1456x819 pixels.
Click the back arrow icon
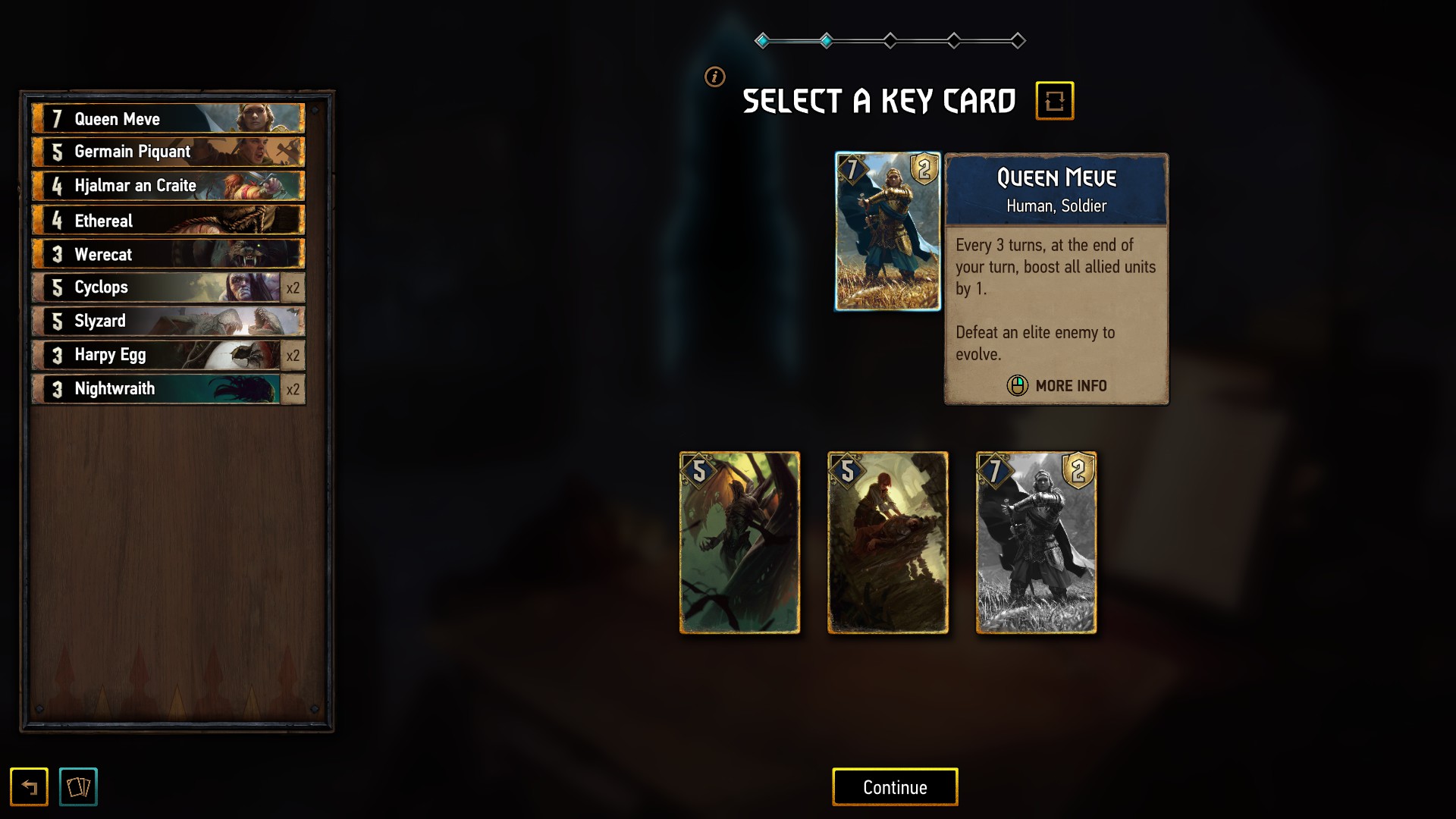tap(29, 786)
